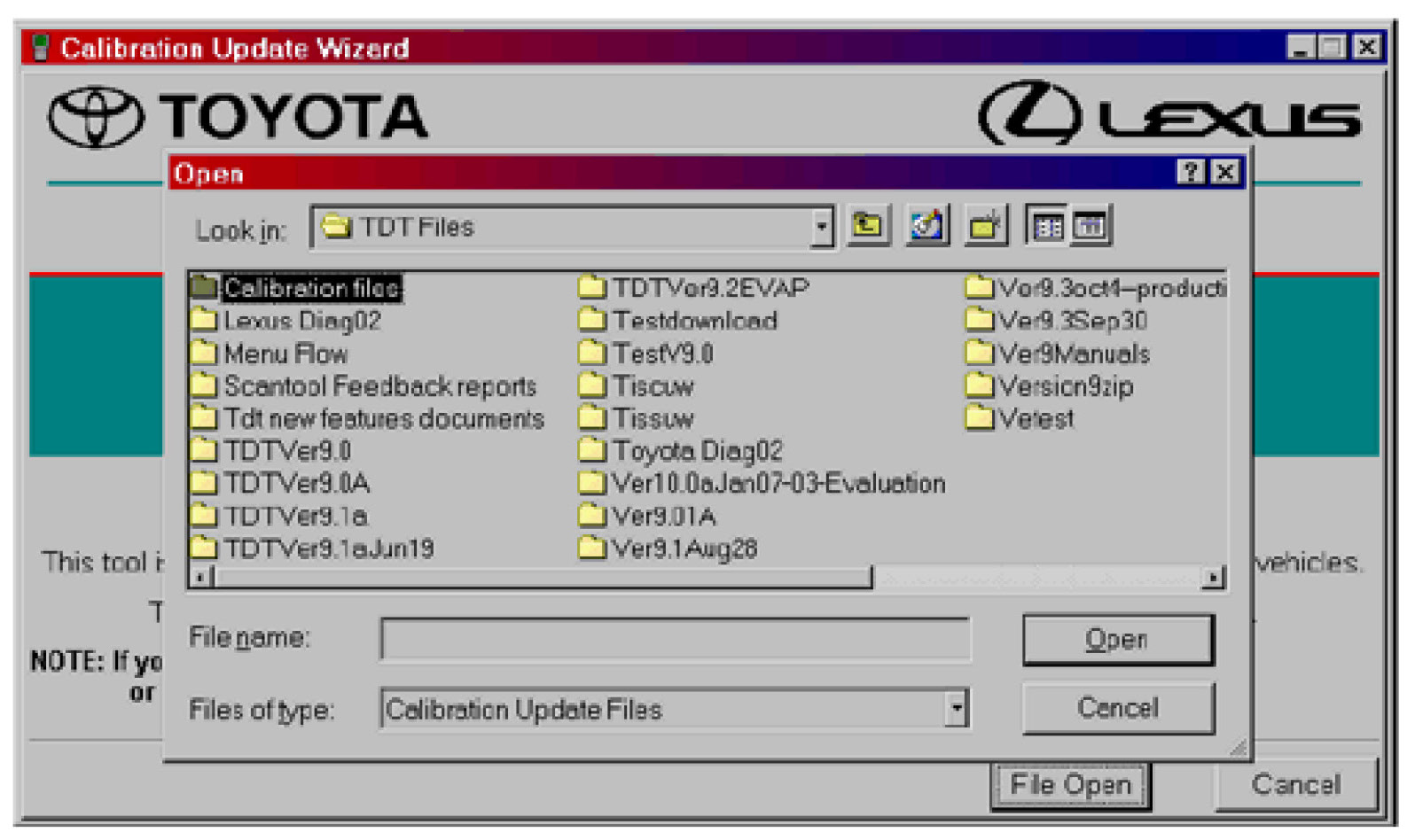Switch to Details view
Image resolution: width=1415 pixels, height=840 pixels.
pyautogui.click(x=1090, y=227)
